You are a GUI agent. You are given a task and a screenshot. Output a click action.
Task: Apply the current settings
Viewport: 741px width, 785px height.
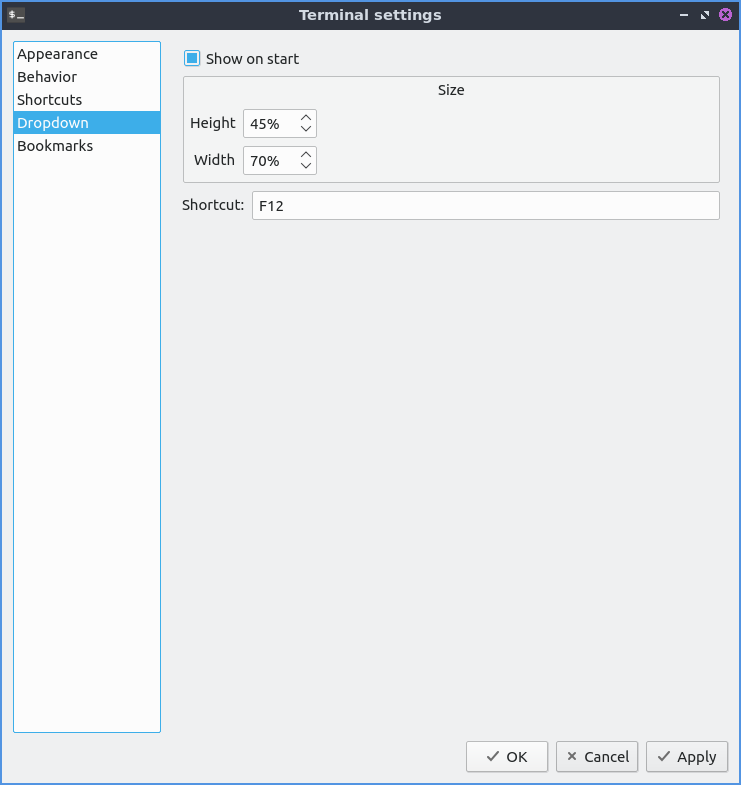tap(686, 757)
